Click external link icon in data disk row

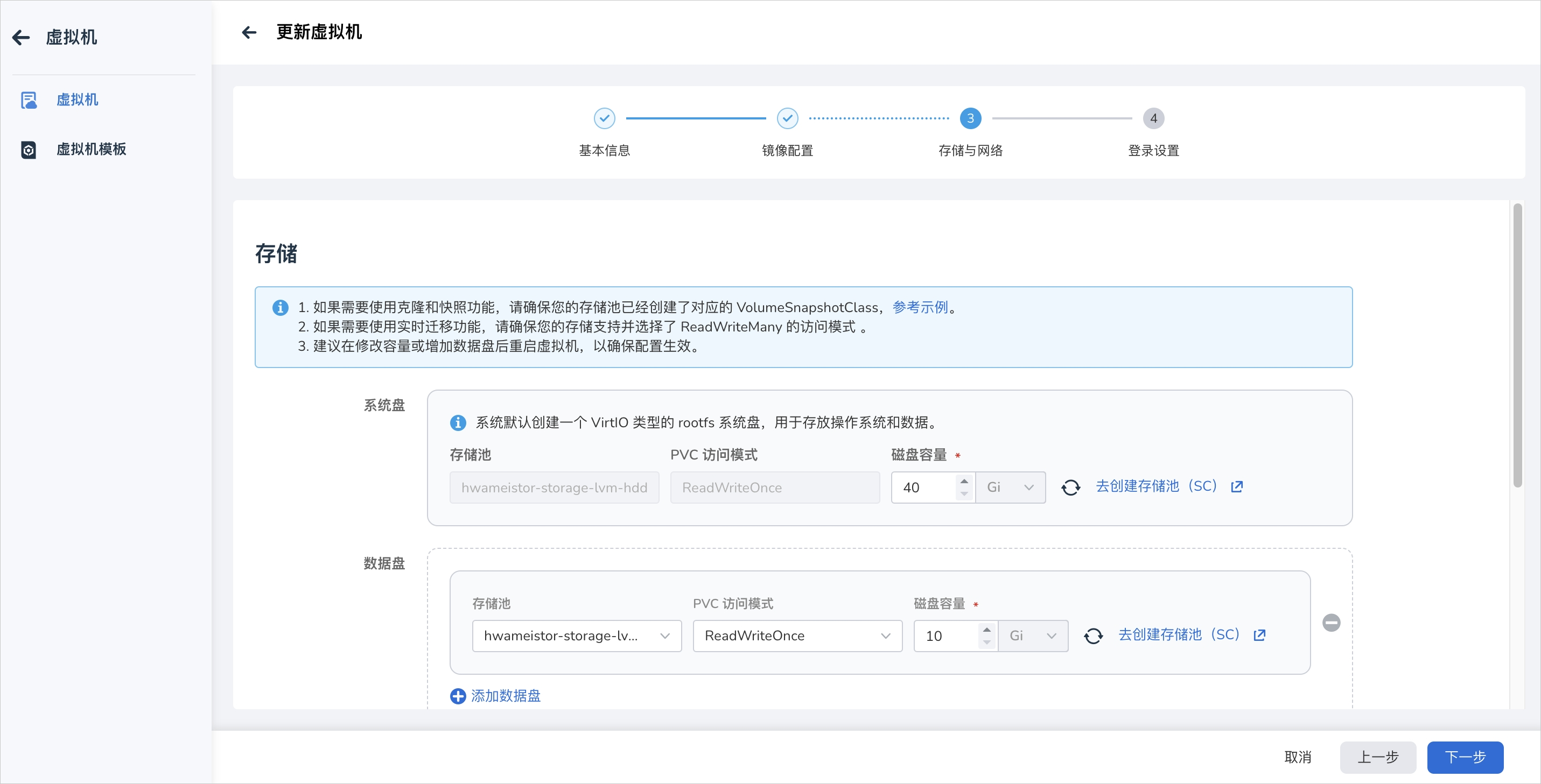(1259, 635)
